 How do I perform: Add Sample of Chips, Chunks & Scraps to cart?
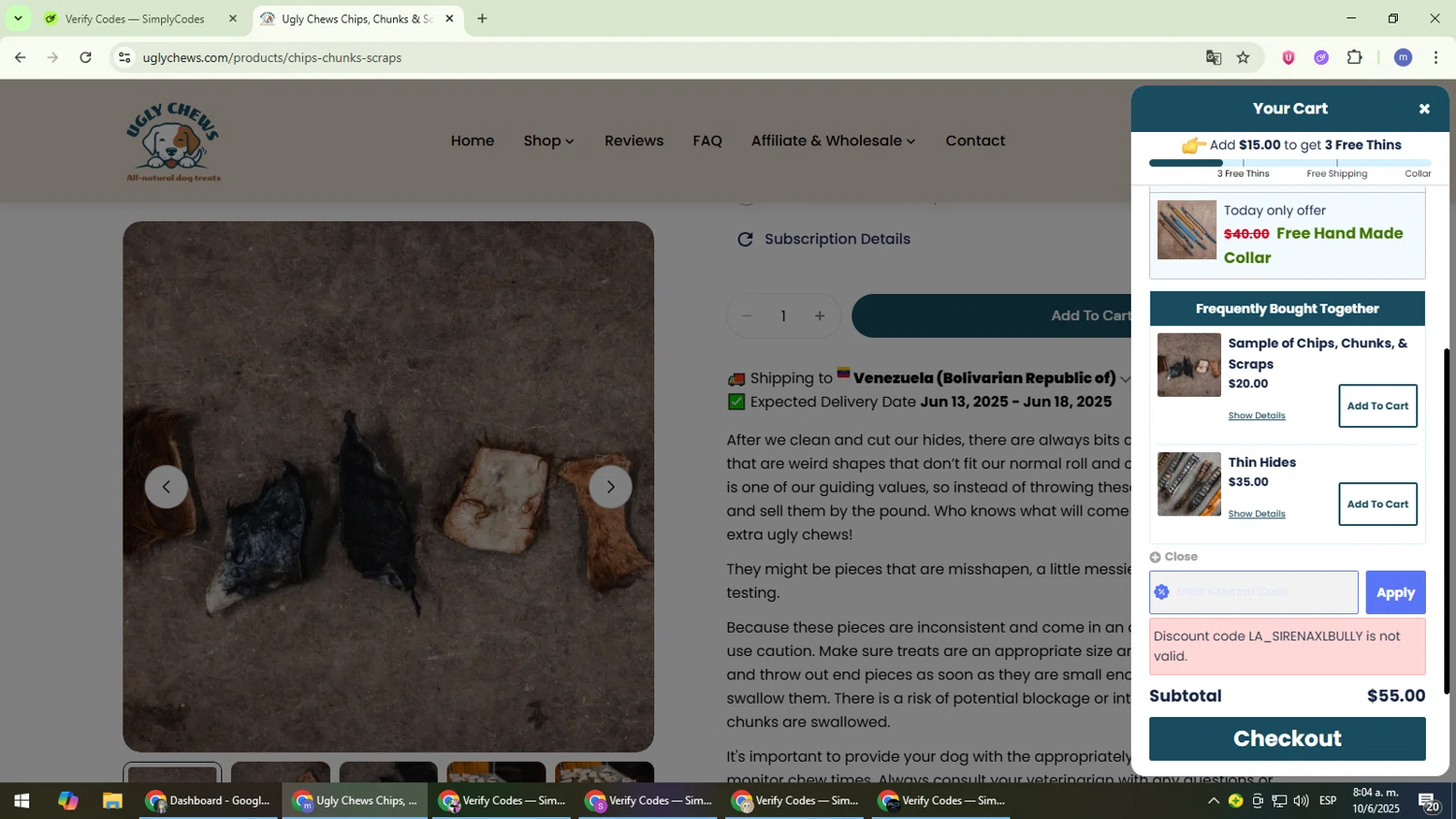[1377, 407]
